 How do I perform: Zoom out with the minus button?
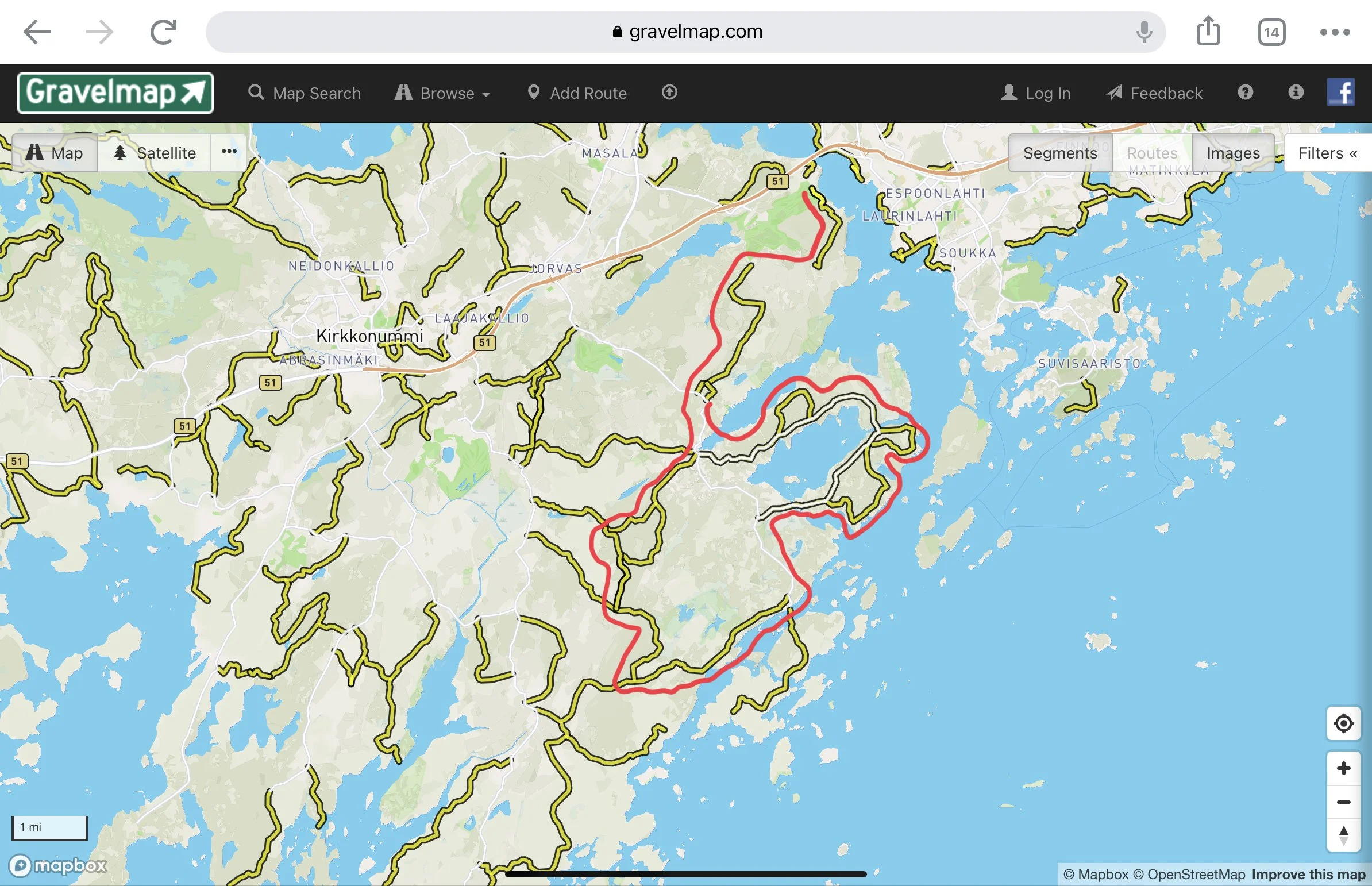pyautogui.click(x=1343, y=802)
